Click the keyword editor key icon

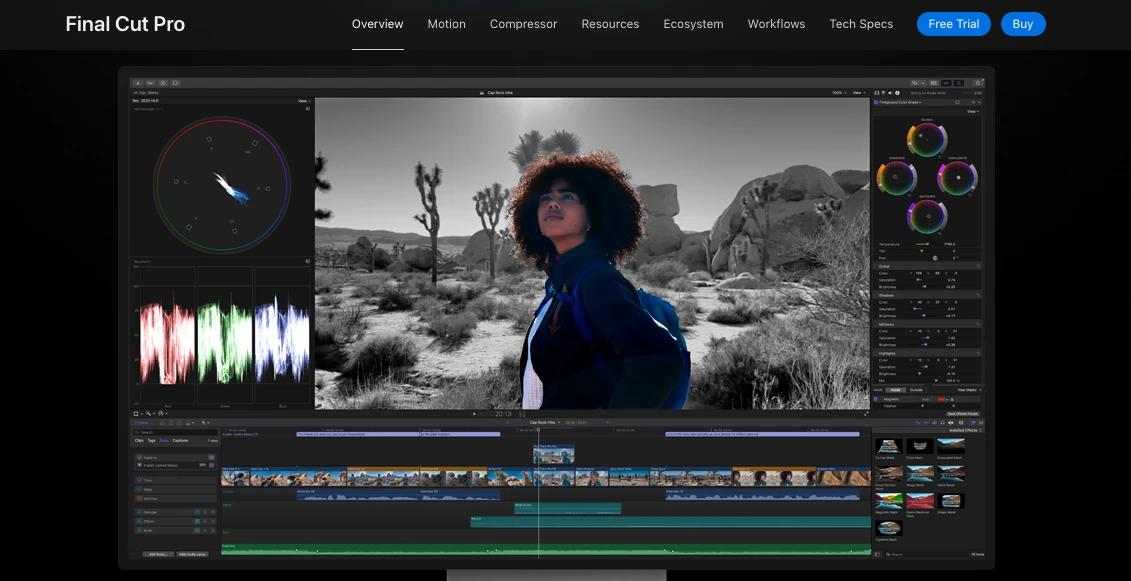point(151,83)
